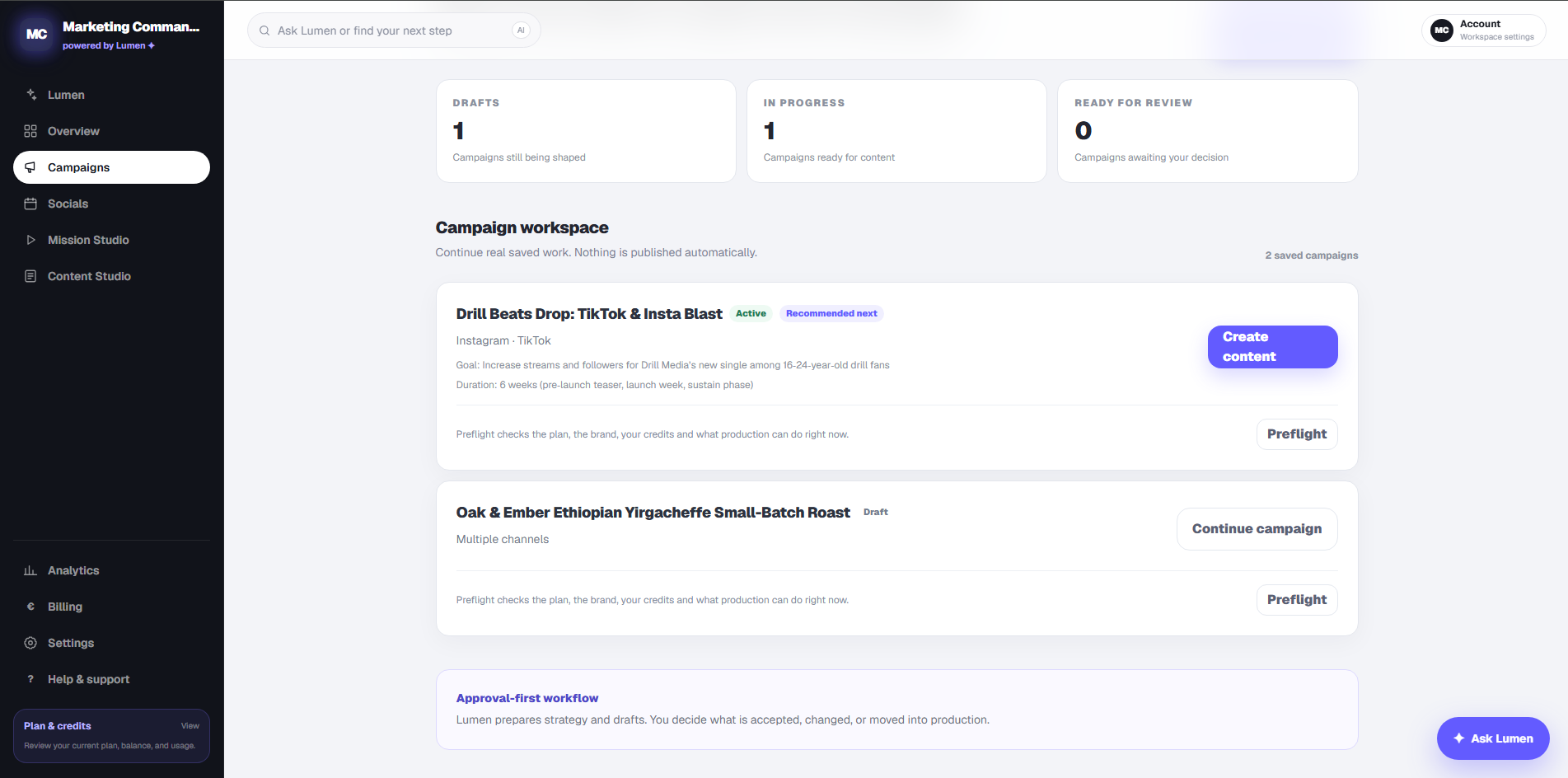Click the Campaign workspace heading
This screenshot has width=1568, height=778.
[522, 227]
